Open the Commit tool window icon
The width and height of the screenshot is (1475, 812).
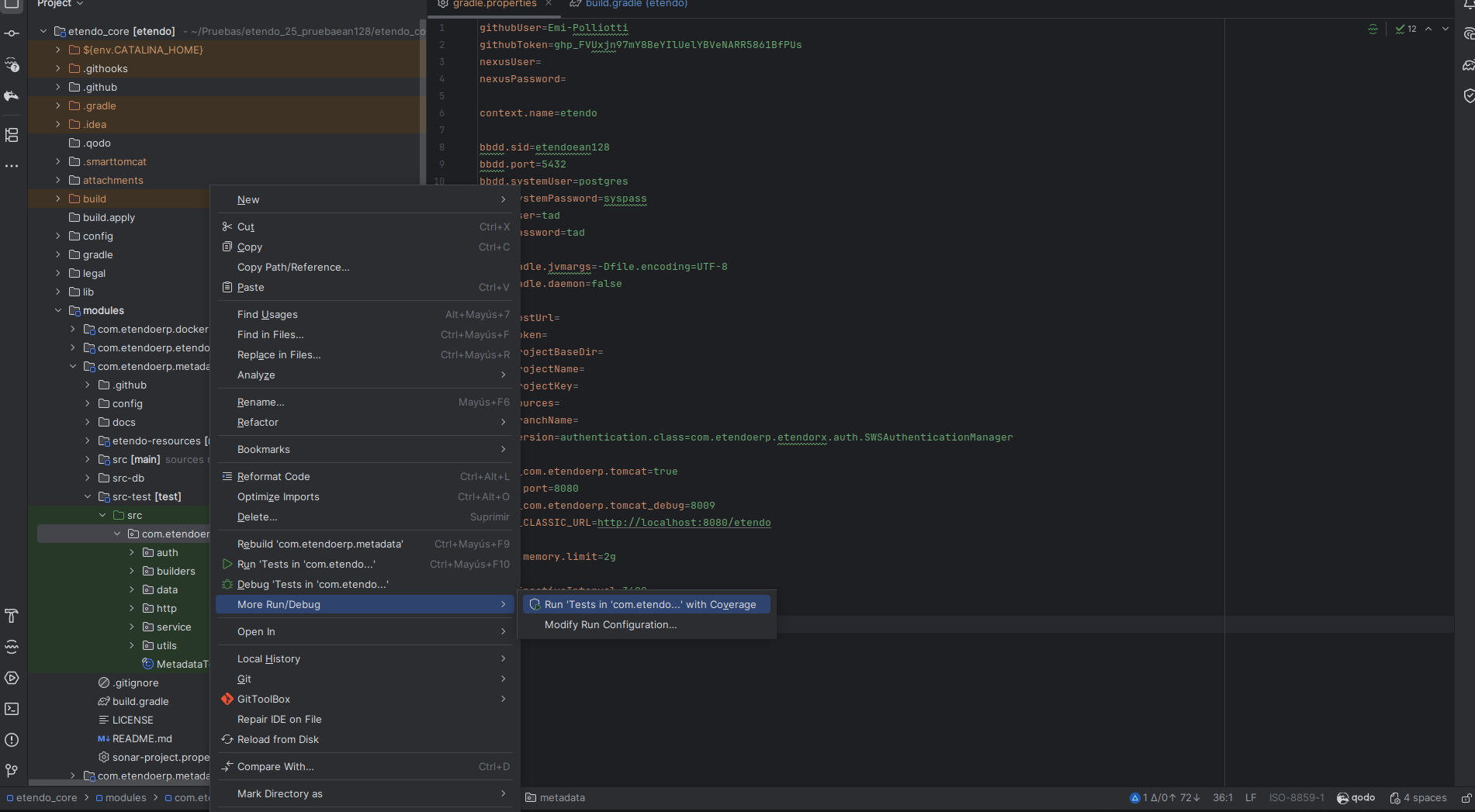12,33
